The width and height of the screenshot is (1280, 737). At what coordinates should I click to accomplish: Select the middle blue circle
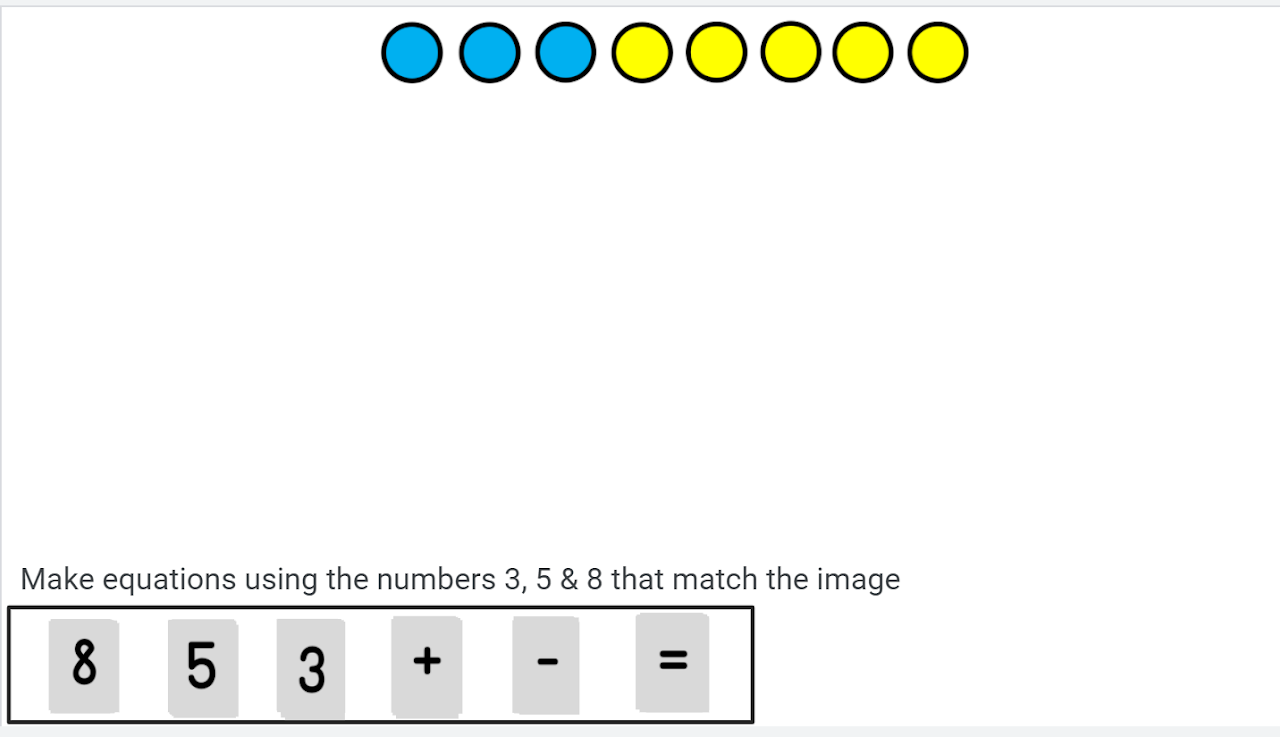(490, 53)
